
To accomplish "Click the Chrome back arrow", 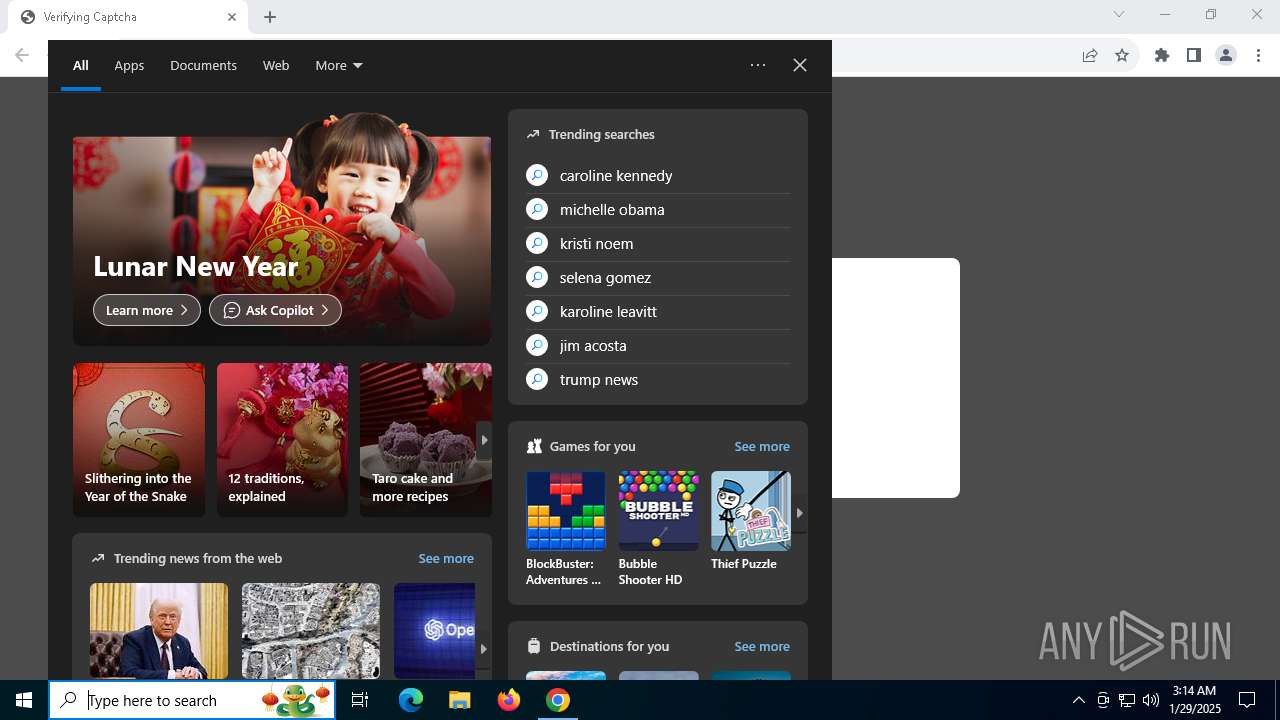I will (22, 55).
